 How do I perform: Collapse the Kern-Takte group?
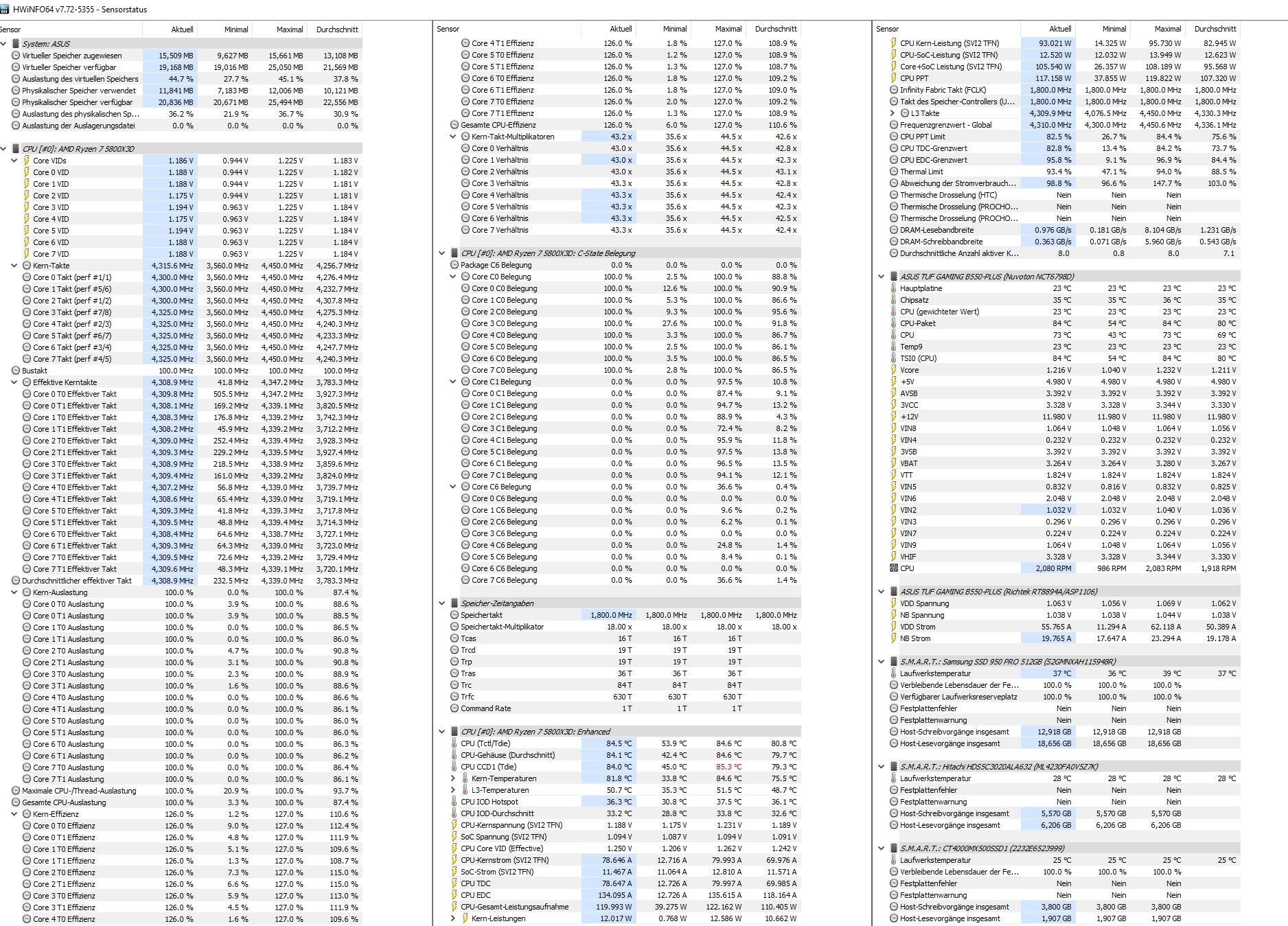(x=15, y=266)
